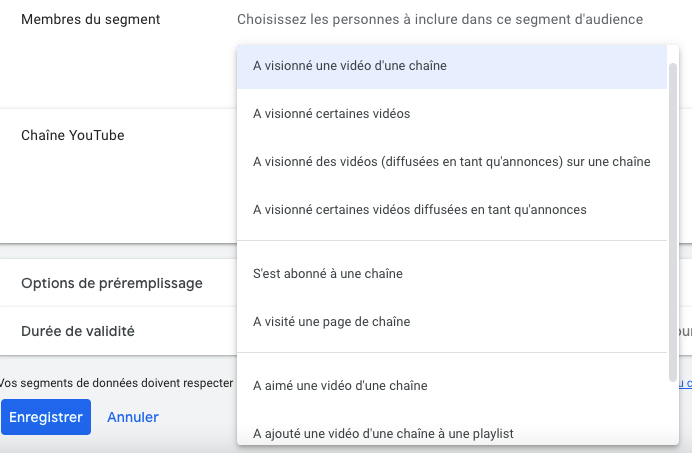The width and height of the screenshot is (692, 453).
Task: Select "A visionné certaines vidéos diffusées en tant qu'annonces"
Action: click(x=420, y=210)
